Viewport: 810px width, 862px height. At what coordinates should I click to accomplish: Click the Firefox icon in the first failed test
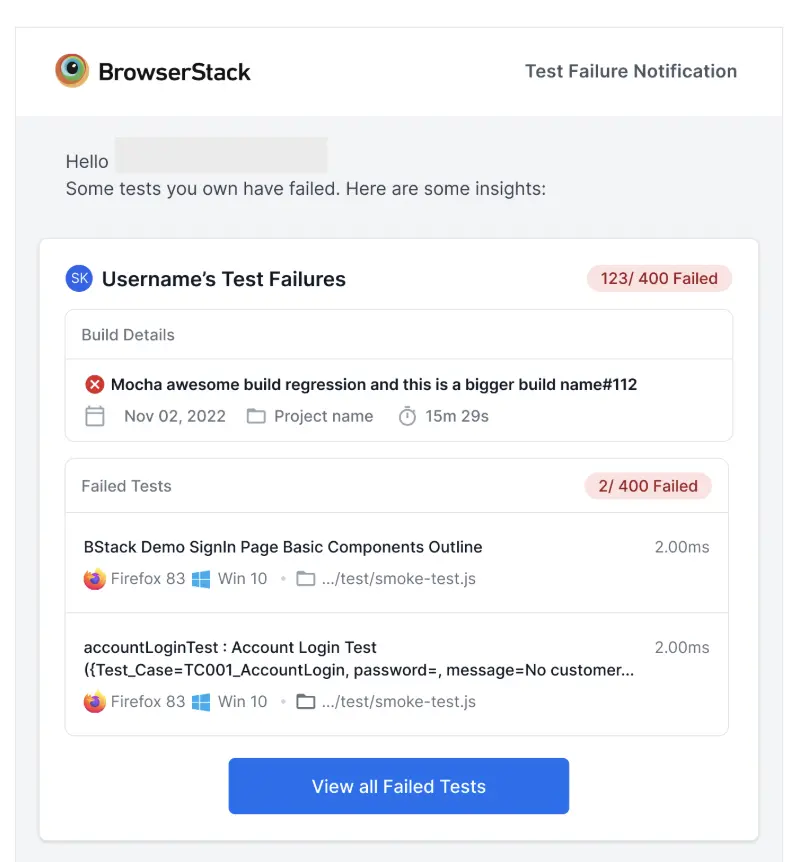click(95, 579)
